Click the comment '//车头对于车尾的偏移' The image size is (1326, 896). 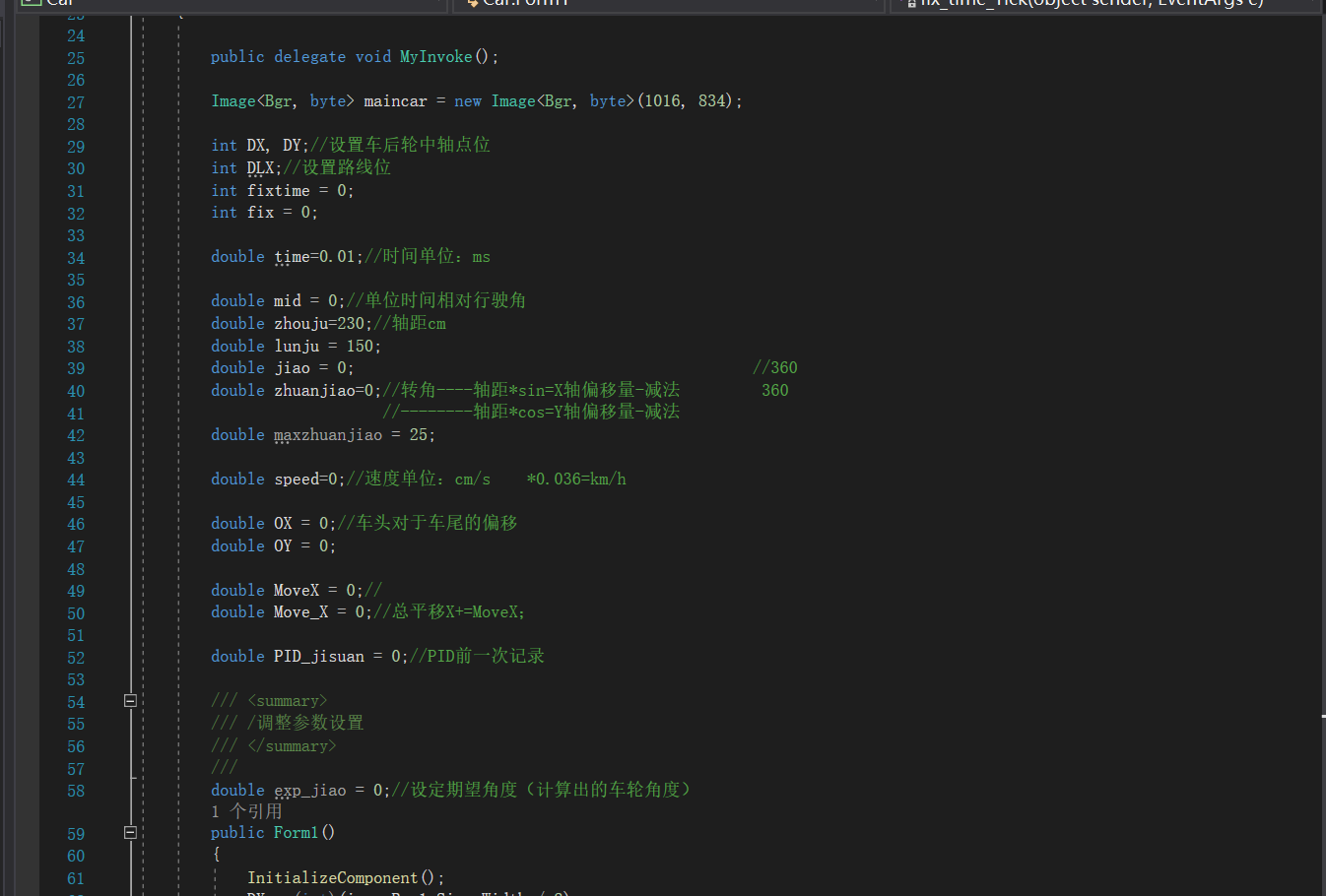(428, 524)
